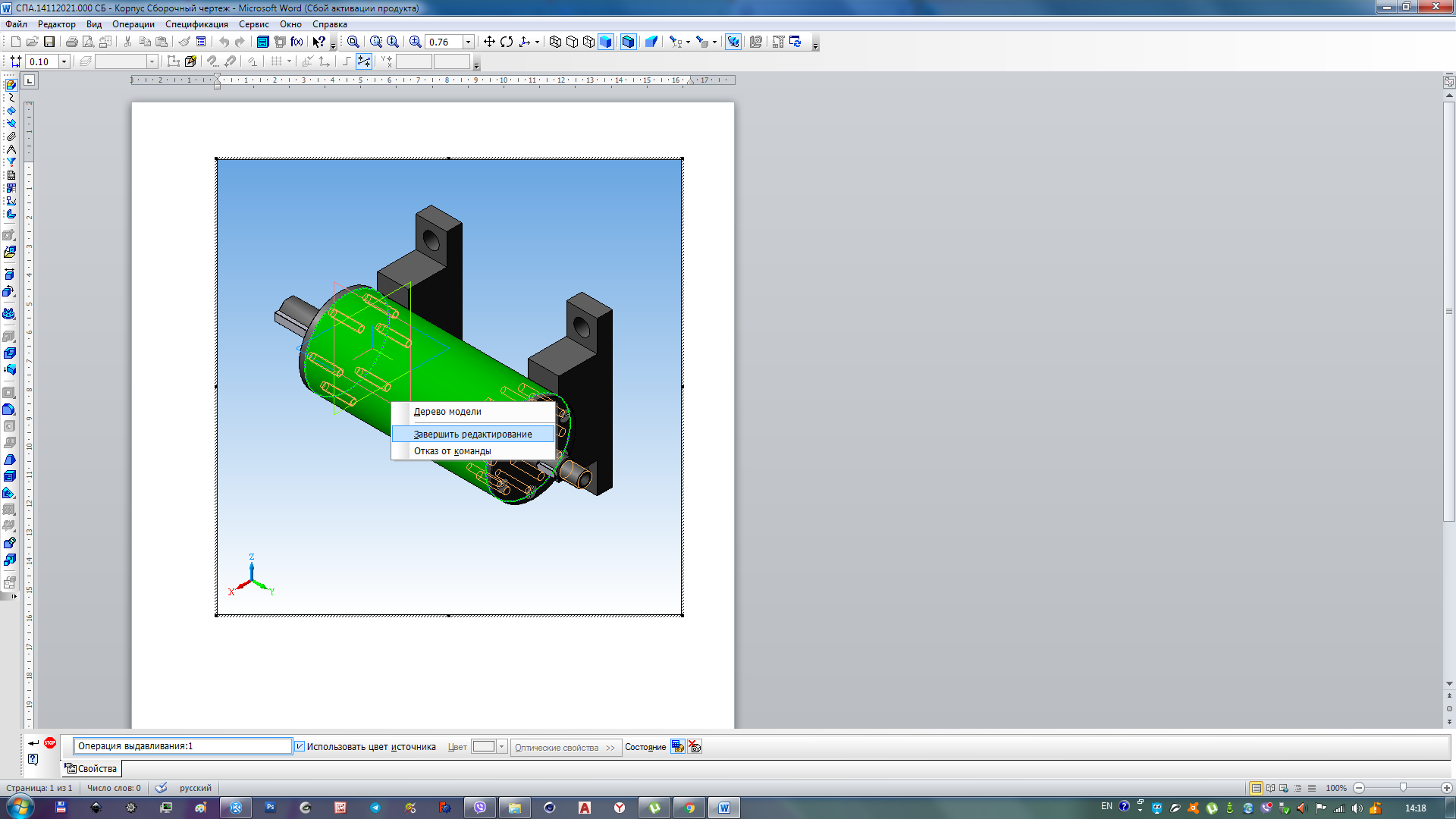
Task: Open the zoom scale 0.76 dropdown
Action: (x=468, y=42)
